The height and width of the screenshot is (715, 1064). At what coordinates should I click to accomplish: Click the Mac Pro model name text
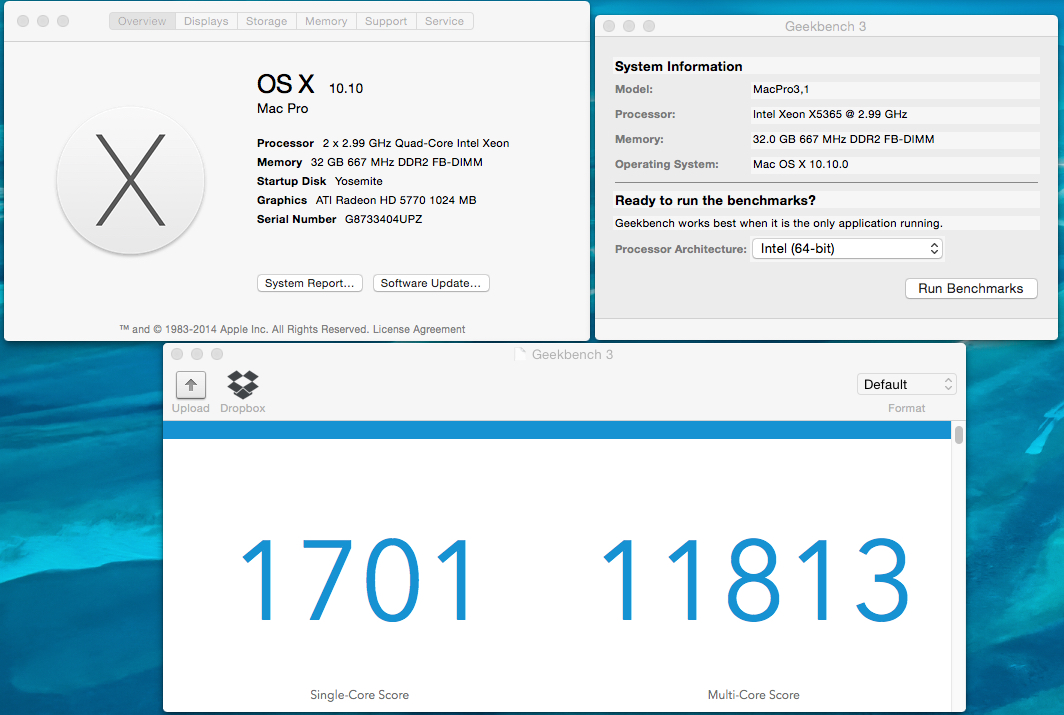282,109
